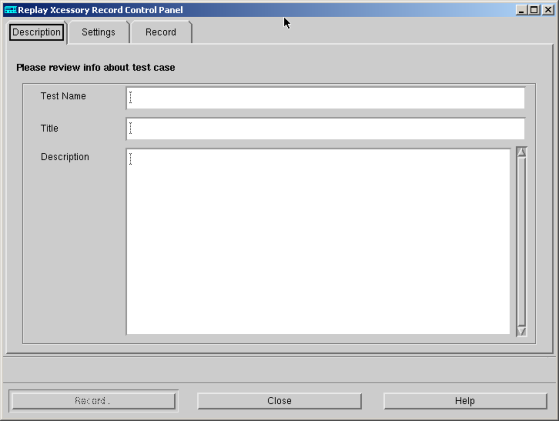Click the Test Name input field
The image size is (559, 421).
(325, 98)
